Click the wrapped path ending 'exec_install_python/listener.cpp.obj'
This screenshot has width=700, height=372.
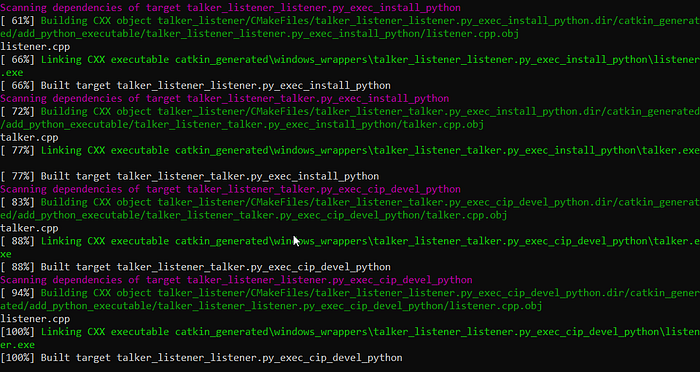pyautogui.click(x=259, y=33)
